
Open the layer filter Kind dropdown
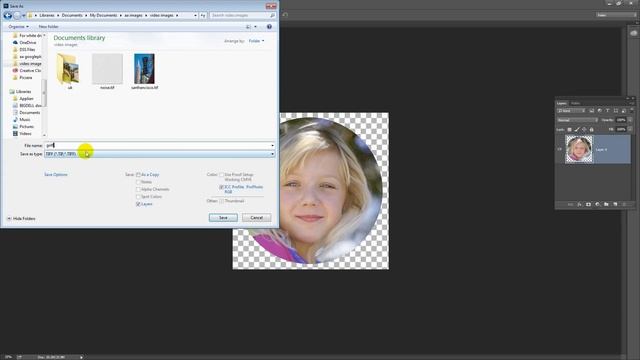(x=571, y=111)
